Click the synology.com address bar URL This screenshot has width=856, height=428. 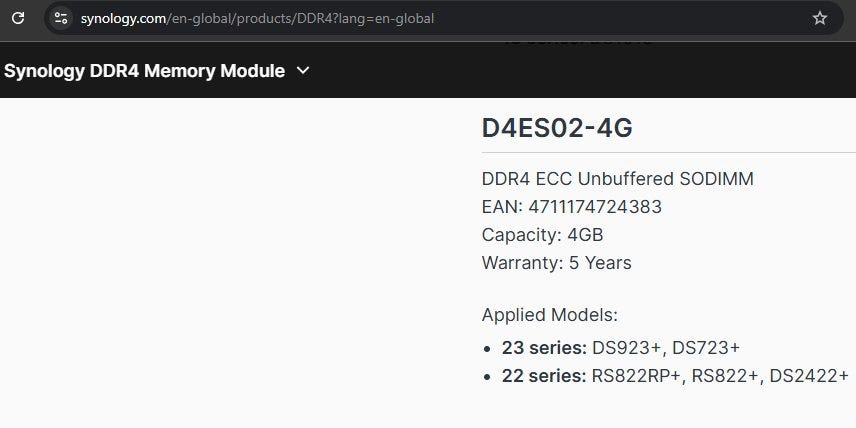tap(258, 18)
